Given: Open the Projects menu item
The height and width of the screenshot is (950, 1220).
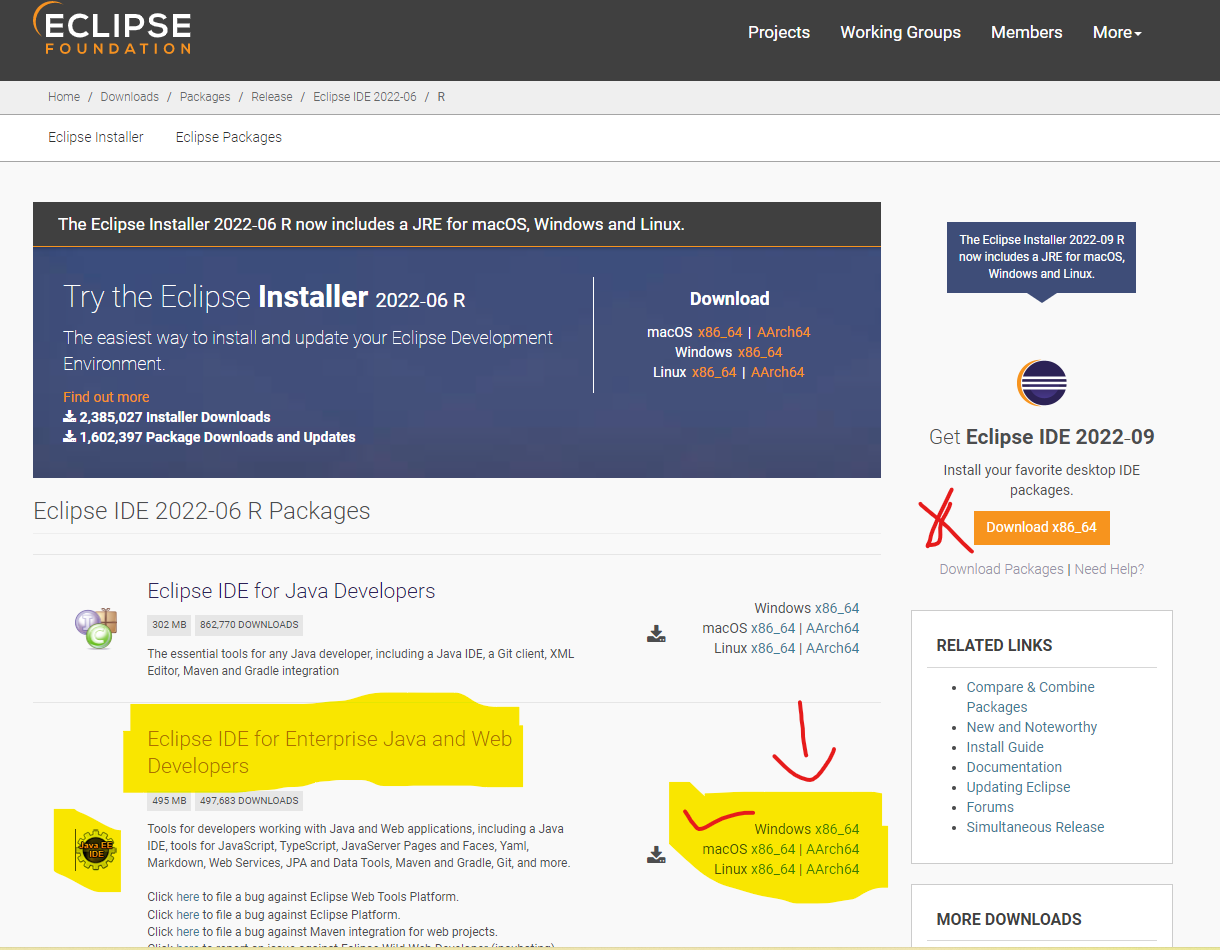Looking at the screenshot, I should point(779,32).
